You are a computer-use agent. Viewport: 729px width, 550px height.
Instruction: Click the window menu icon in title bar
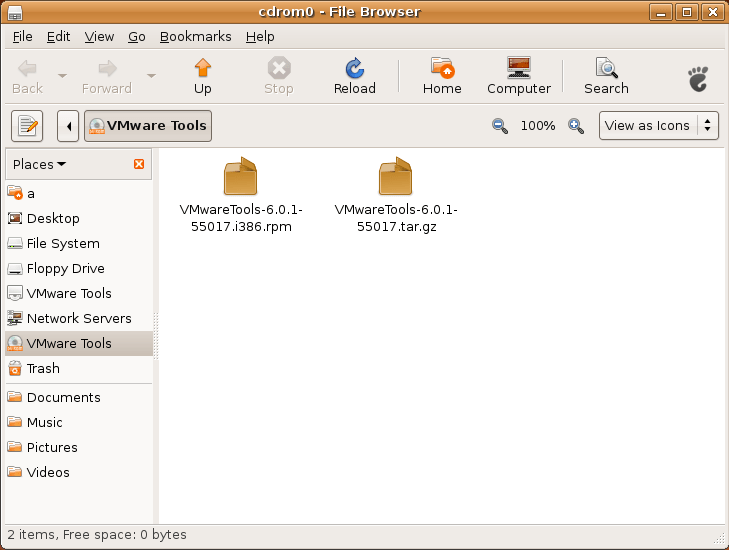click(15, 13)
